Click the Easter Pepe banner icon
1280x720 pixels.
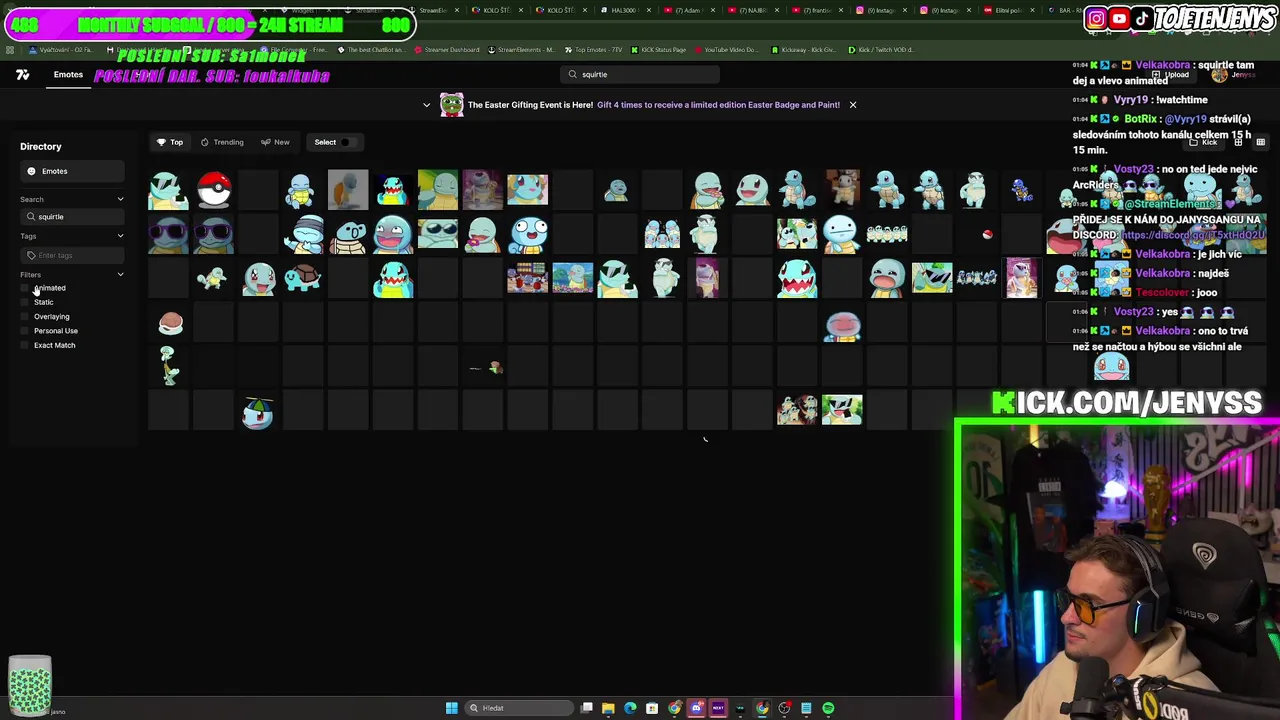[x=451, y=105]
